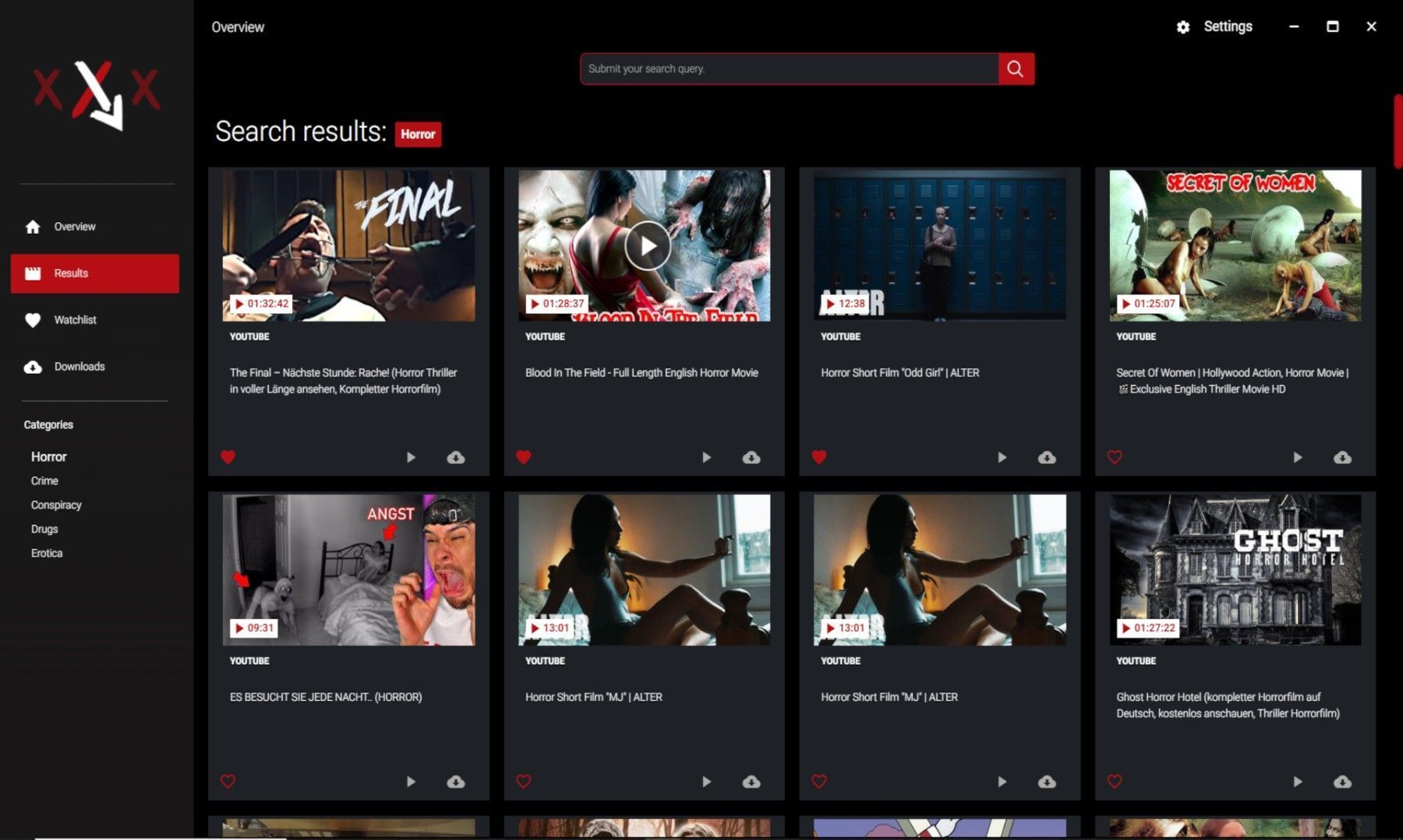
Task: Click the search query input field
Action: coord(789,69)
